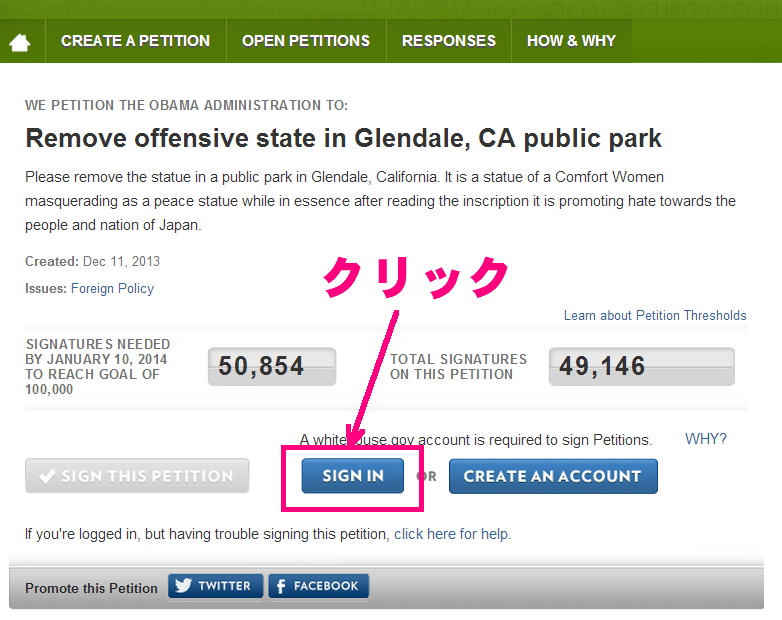
Task: Open the Foreign Policy issue link
Action: [112, 288]
